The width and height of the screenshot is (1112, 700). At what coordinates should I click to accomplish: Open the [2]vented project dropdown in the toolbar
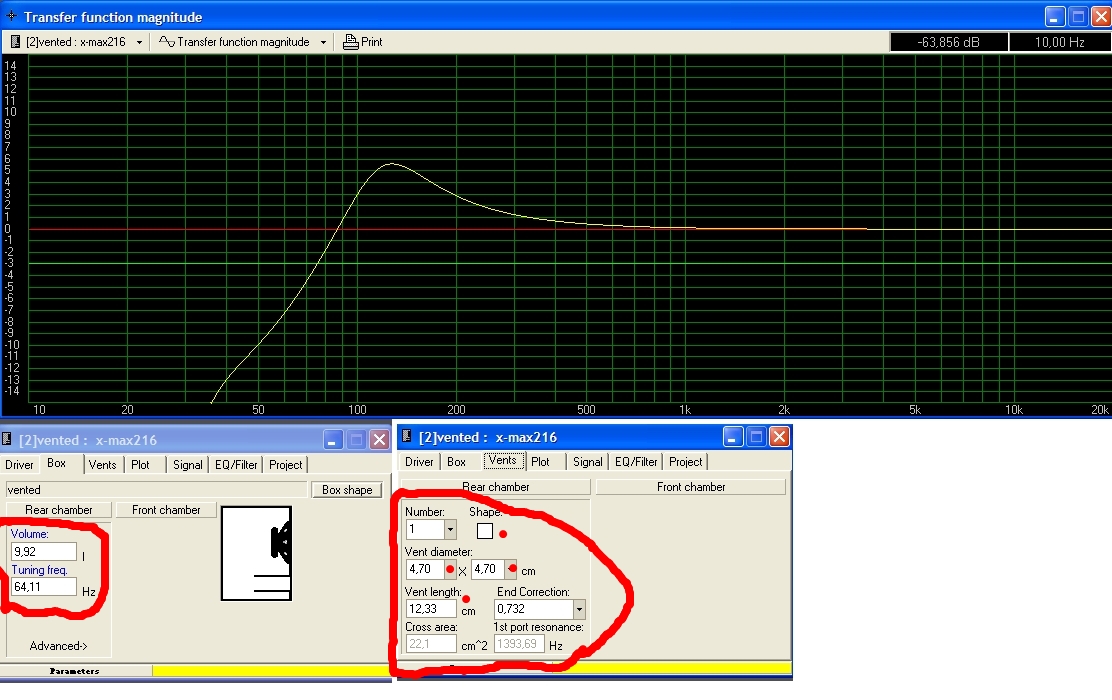tap(139, 42)
